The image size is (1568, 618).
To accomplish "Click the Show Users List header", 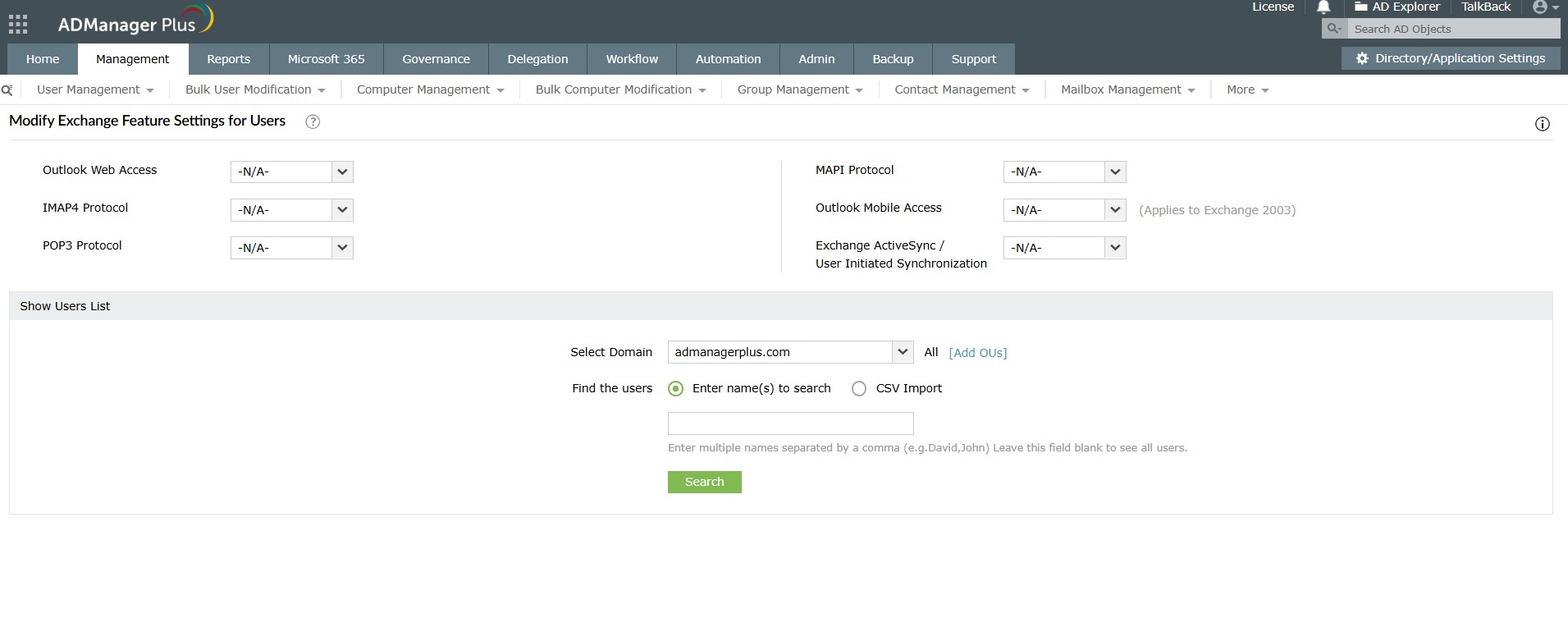I will (x=780, y=306).
